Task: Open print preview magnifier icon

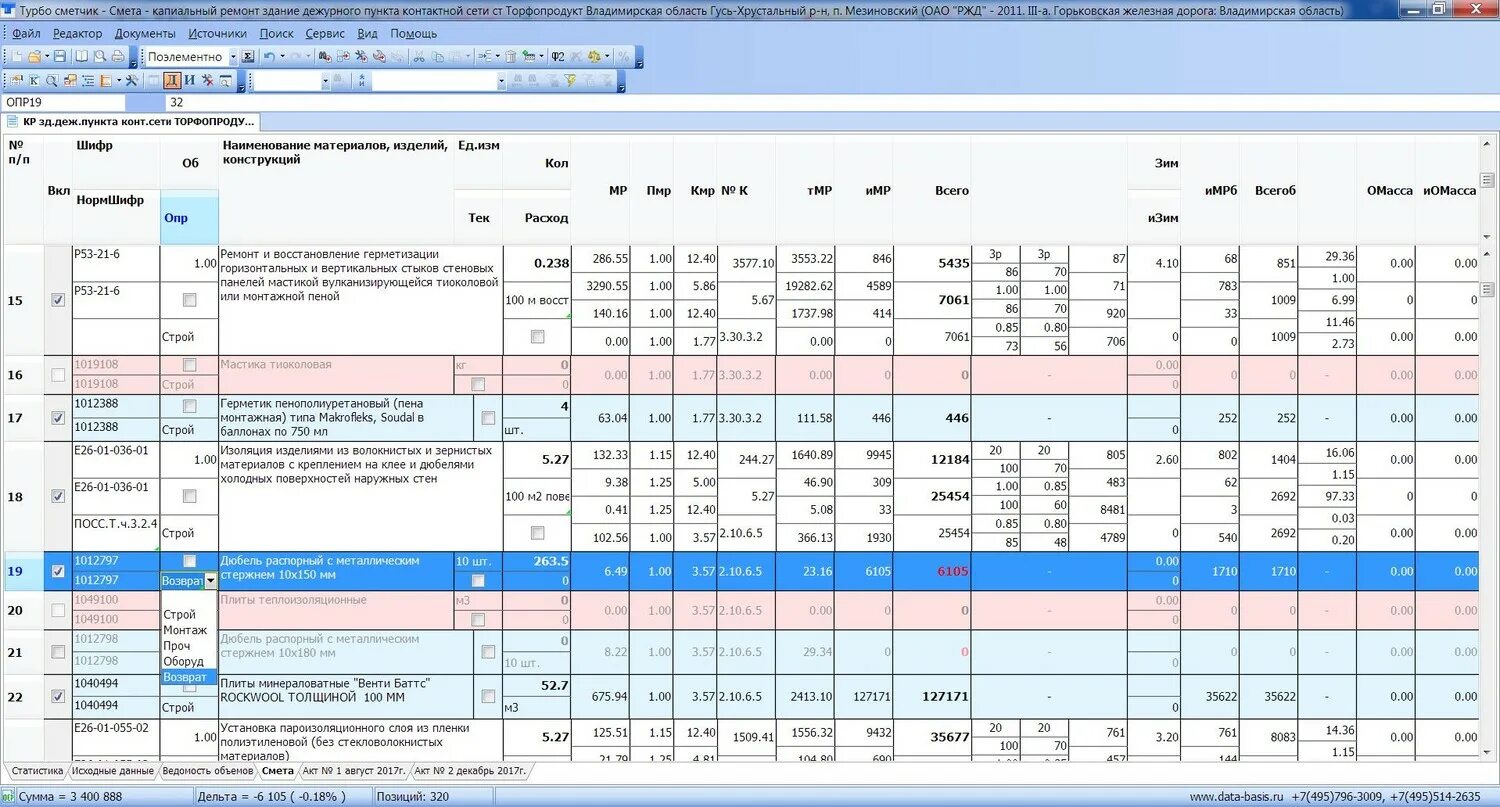Action: click(x=100, y=57)
